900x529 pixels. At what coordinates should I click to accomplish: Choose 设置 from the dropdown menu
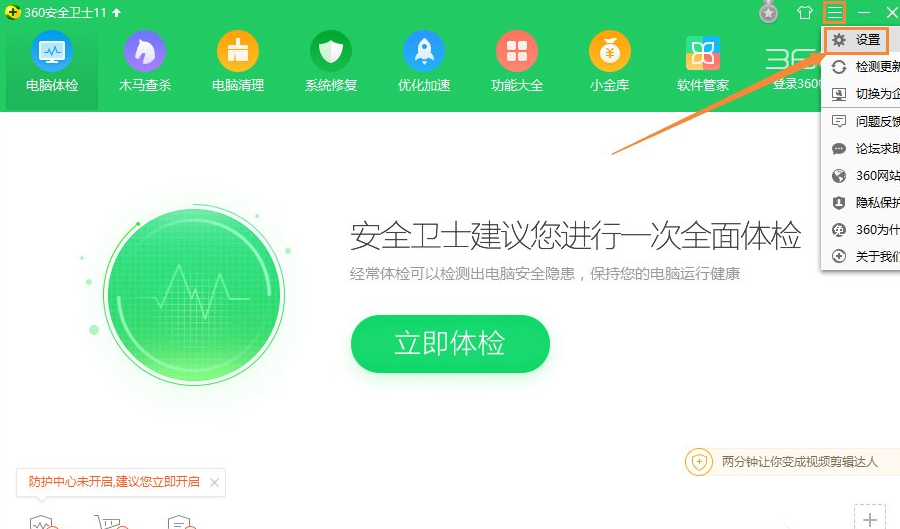[x=857, y=40]
